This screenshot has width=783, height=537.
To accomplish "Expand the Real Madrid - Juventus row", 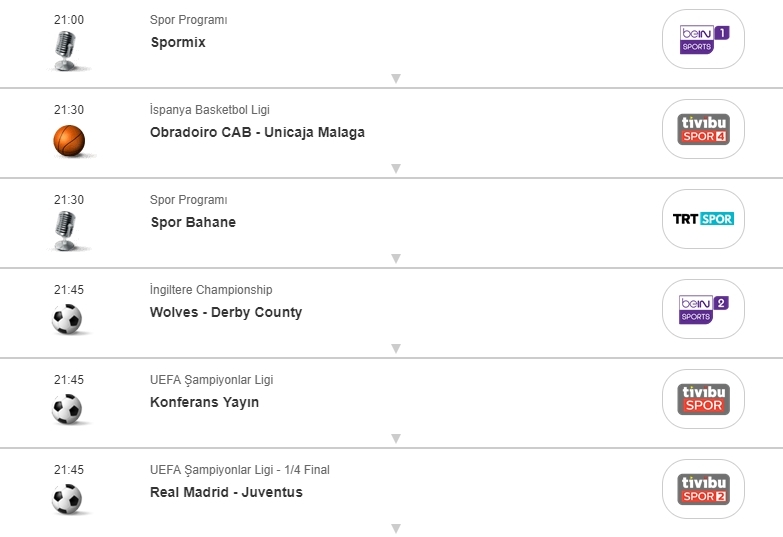I will [x=396, y=528].
